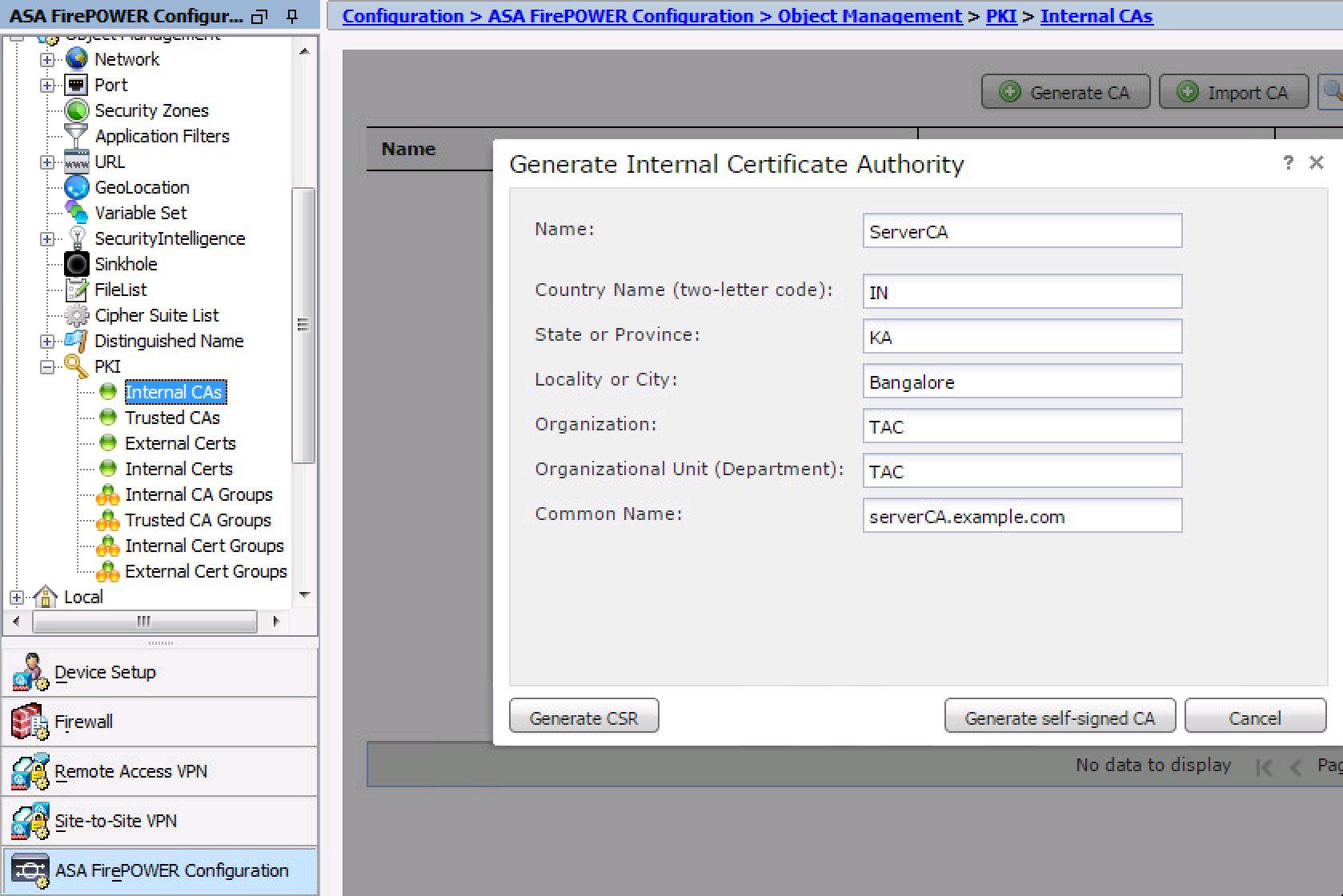This screenshot has height=896, width=1343.
Task: Click the SecurityIntelligence lightbulb icon
Action: pos(77,238)
